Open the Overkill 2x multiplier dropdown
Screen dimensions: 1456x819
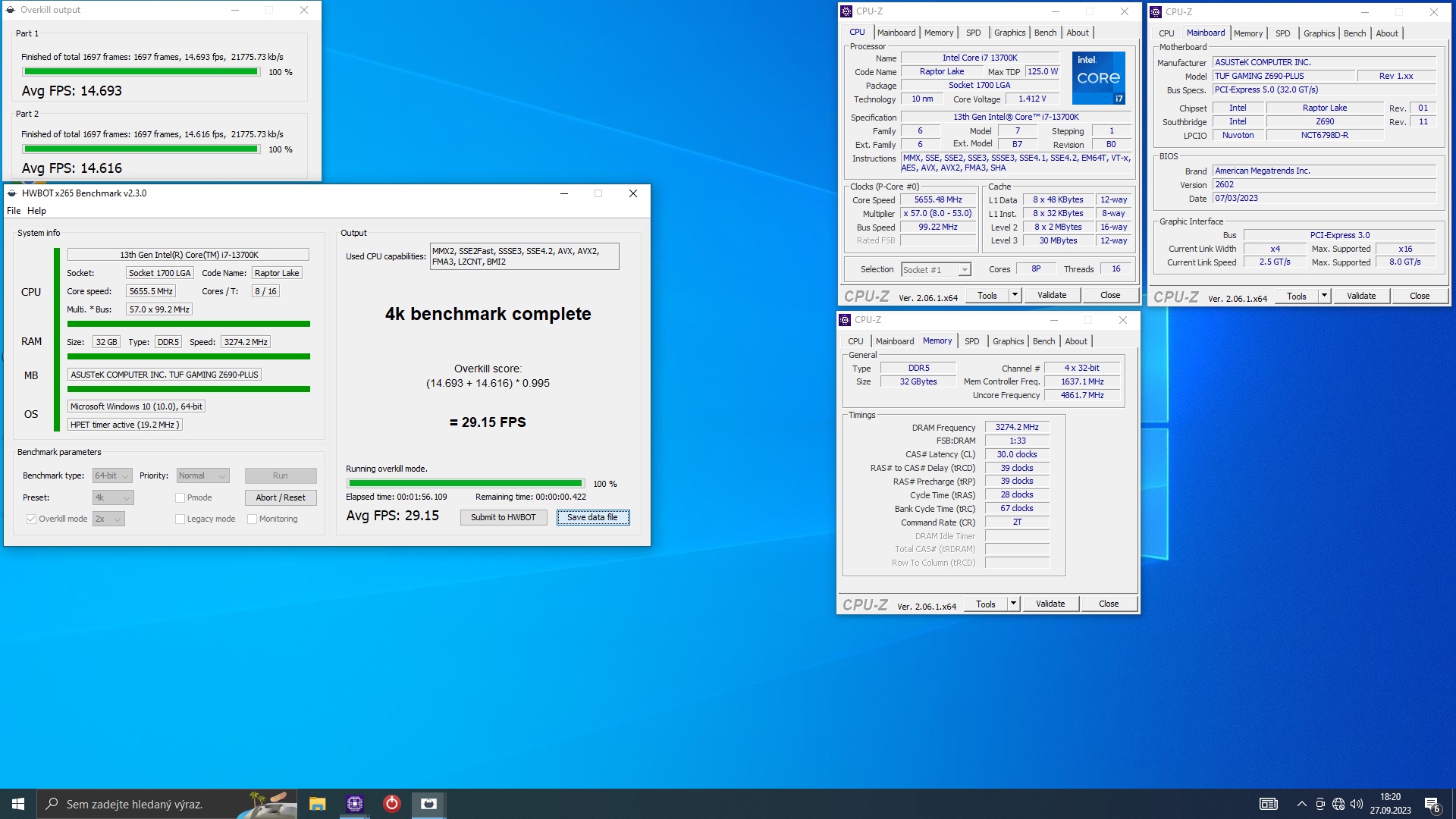pos(108,519)
